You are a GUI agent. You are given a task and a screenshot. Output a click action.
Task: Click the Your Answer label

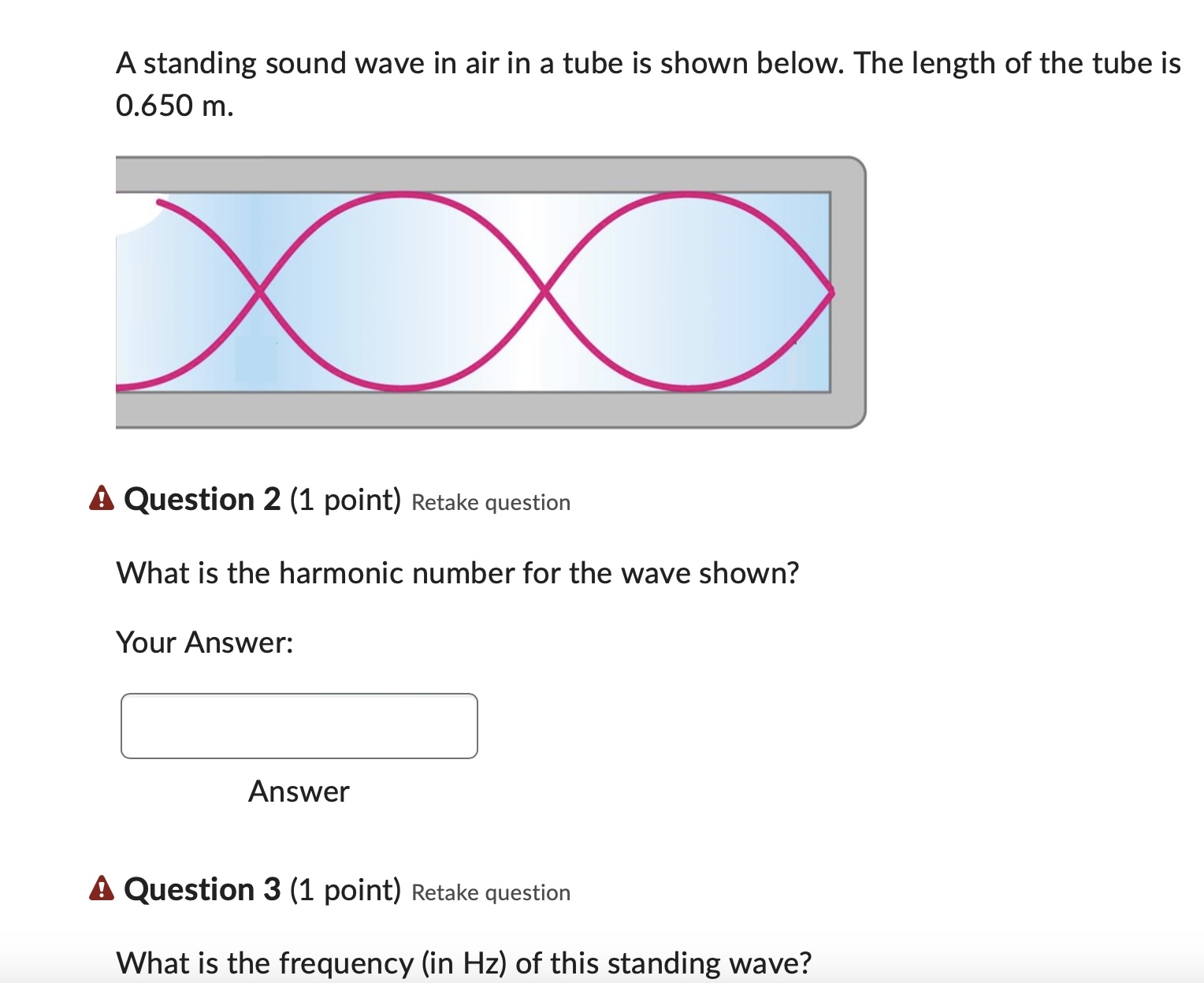pyautogui.click(x=205, y=642)
